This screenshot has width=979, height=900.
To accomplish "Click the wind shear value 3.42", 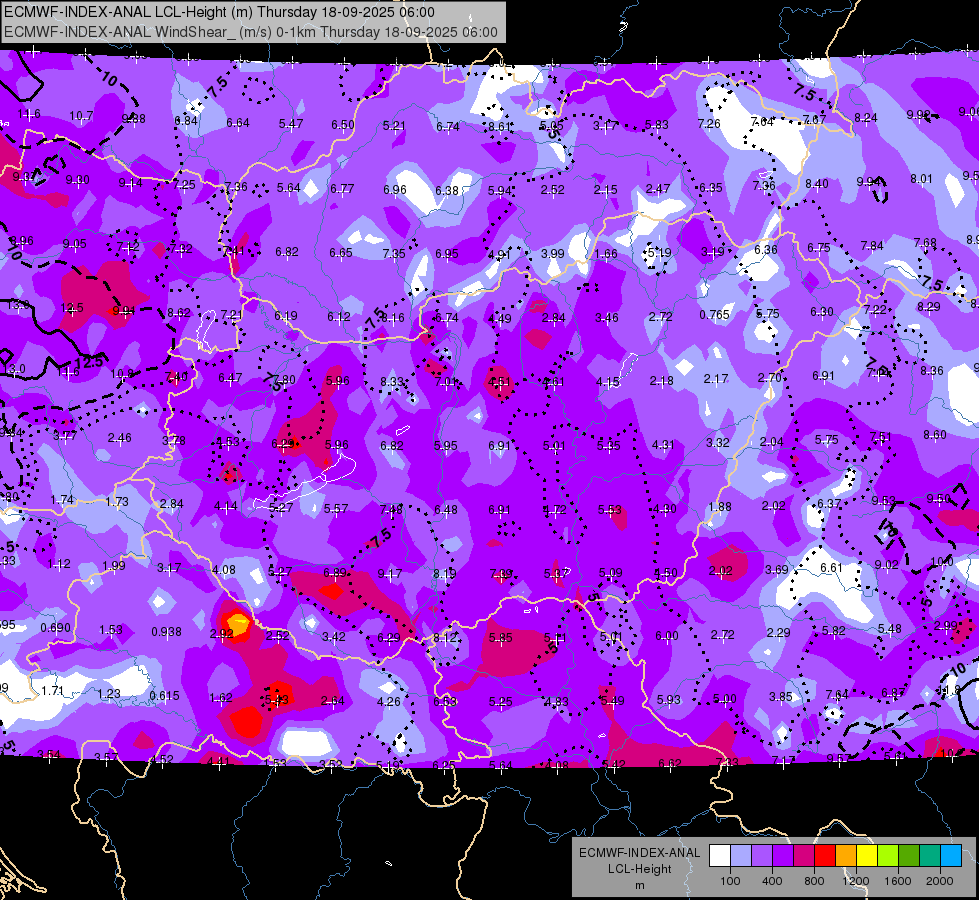I will [333, 636].
